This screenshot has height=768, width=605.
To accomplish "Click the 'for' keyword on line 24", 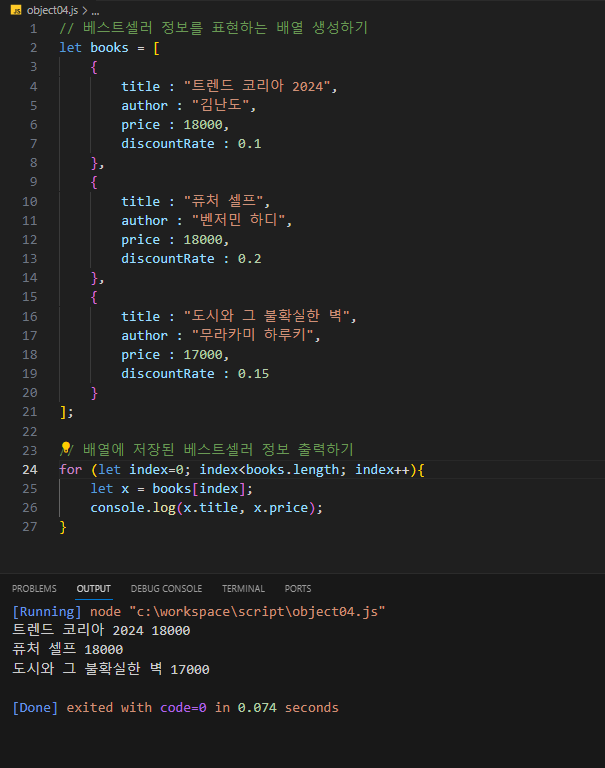I will [x=71, y=470].
